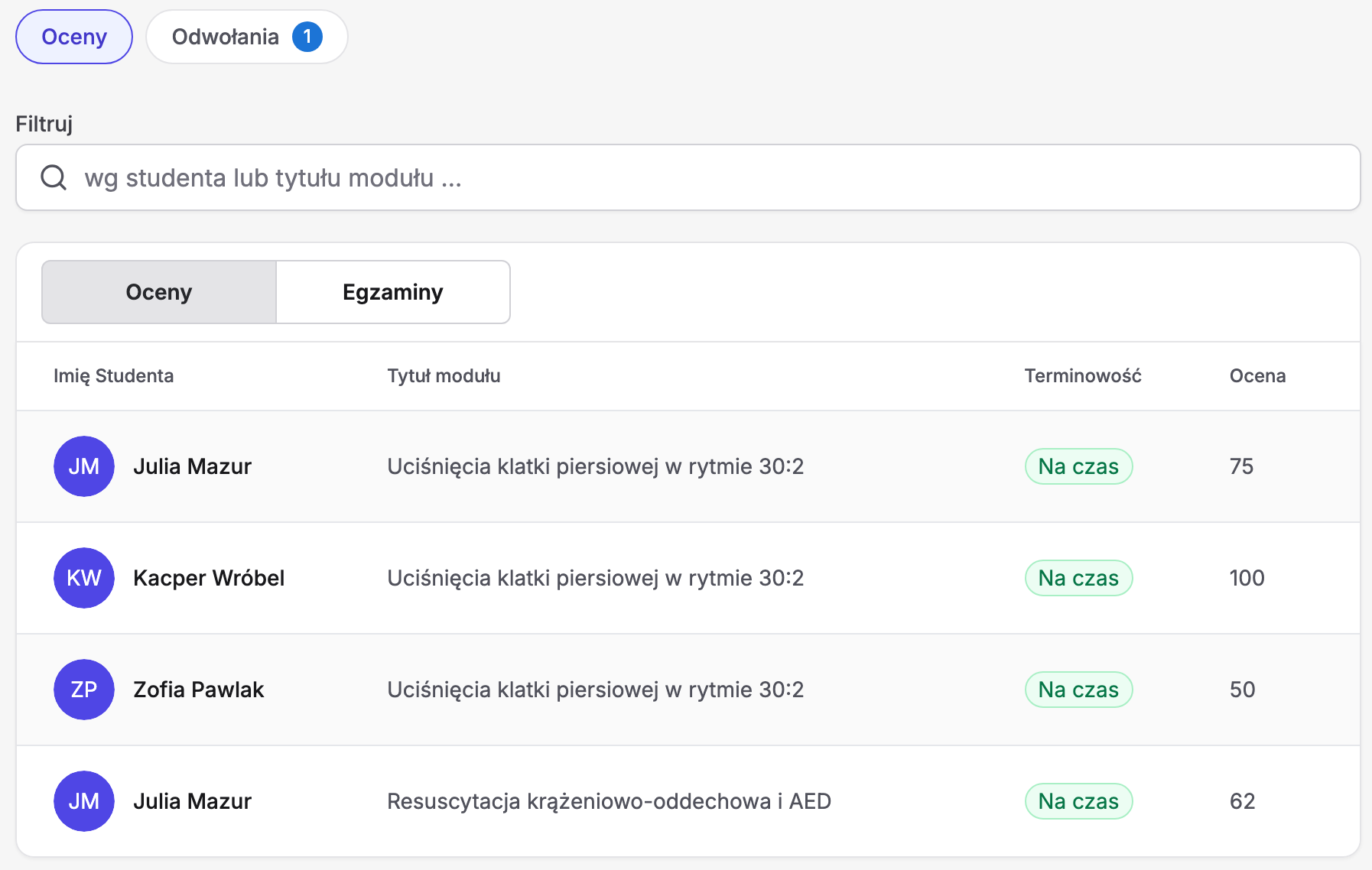The width and height of the screenshot is (1372, 870).
Task: Open Julia Mazur in the Uciśnięcia row
Action: click(192, 466)
